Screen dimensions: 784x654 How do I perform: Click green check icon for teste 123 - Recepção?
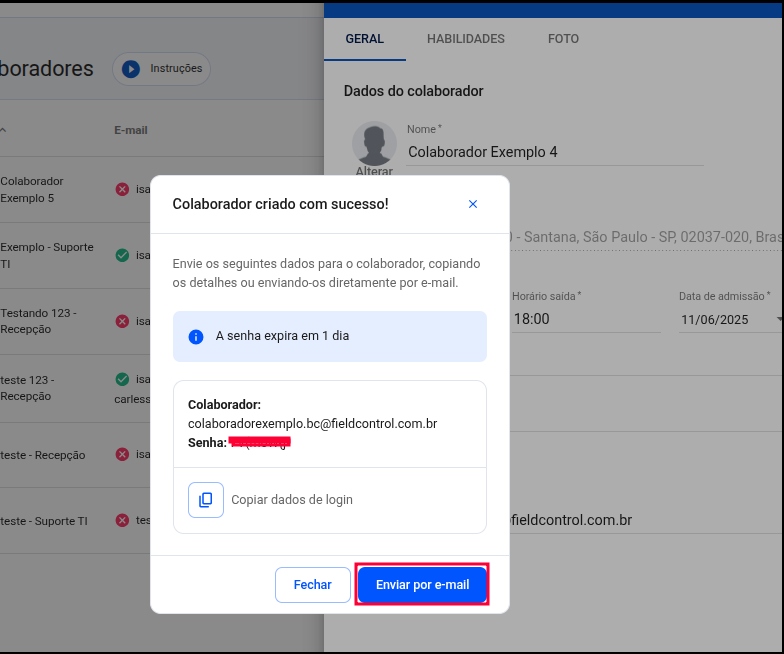click(x=122, y=379)
